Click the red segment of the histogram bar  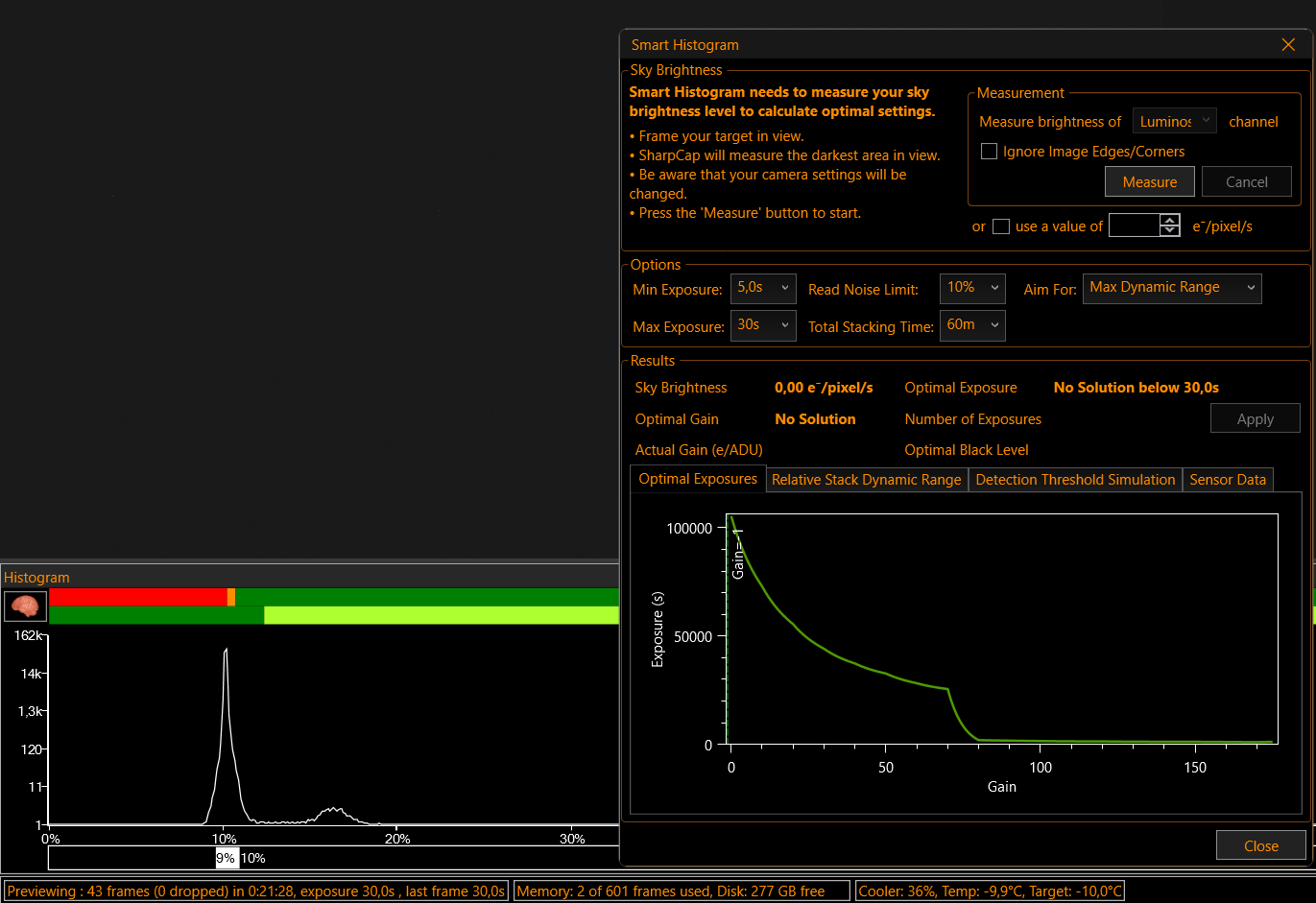coord(138,597)
